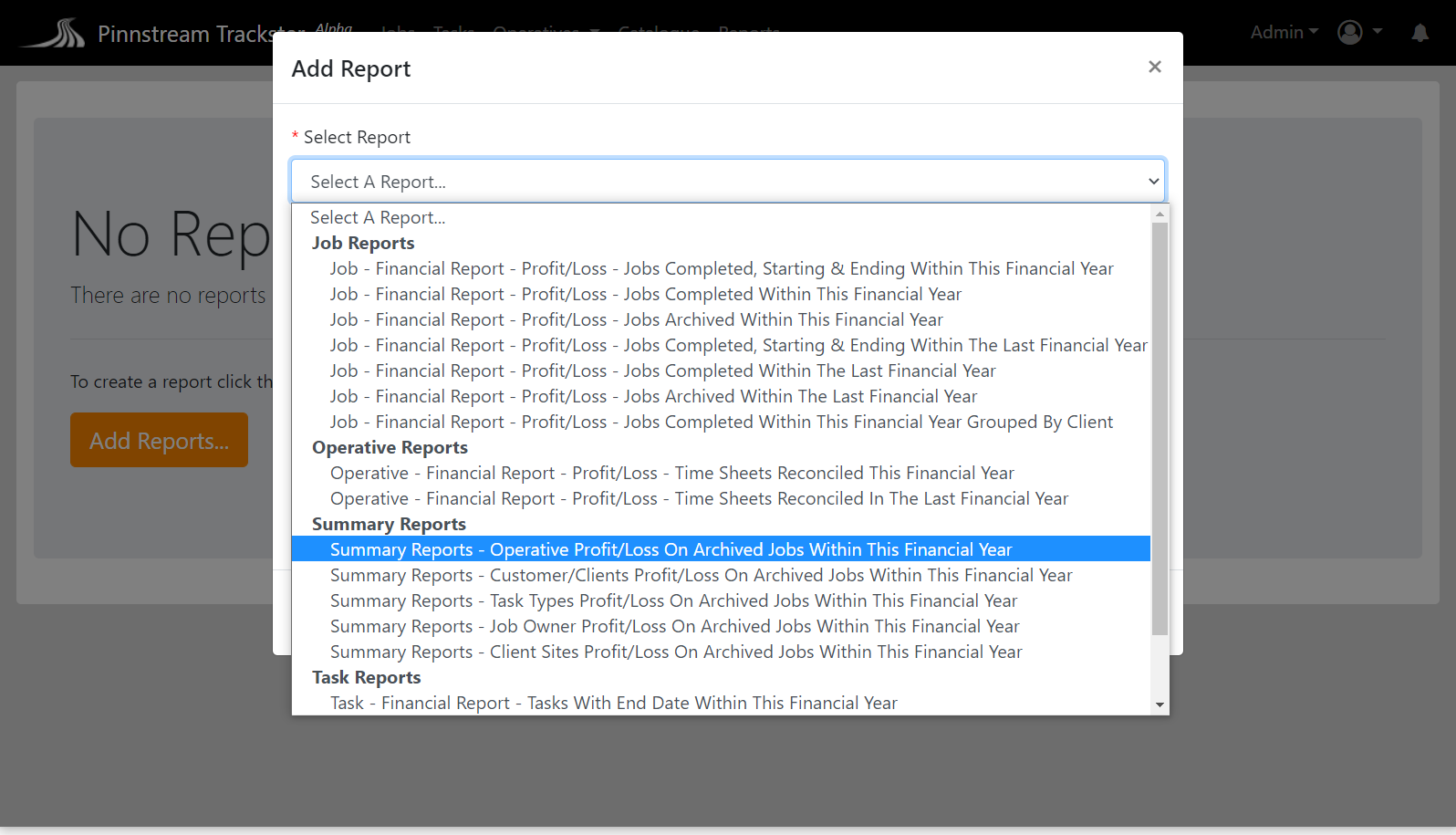Choose the placeholder Select A Report option

tap(378, 217)
